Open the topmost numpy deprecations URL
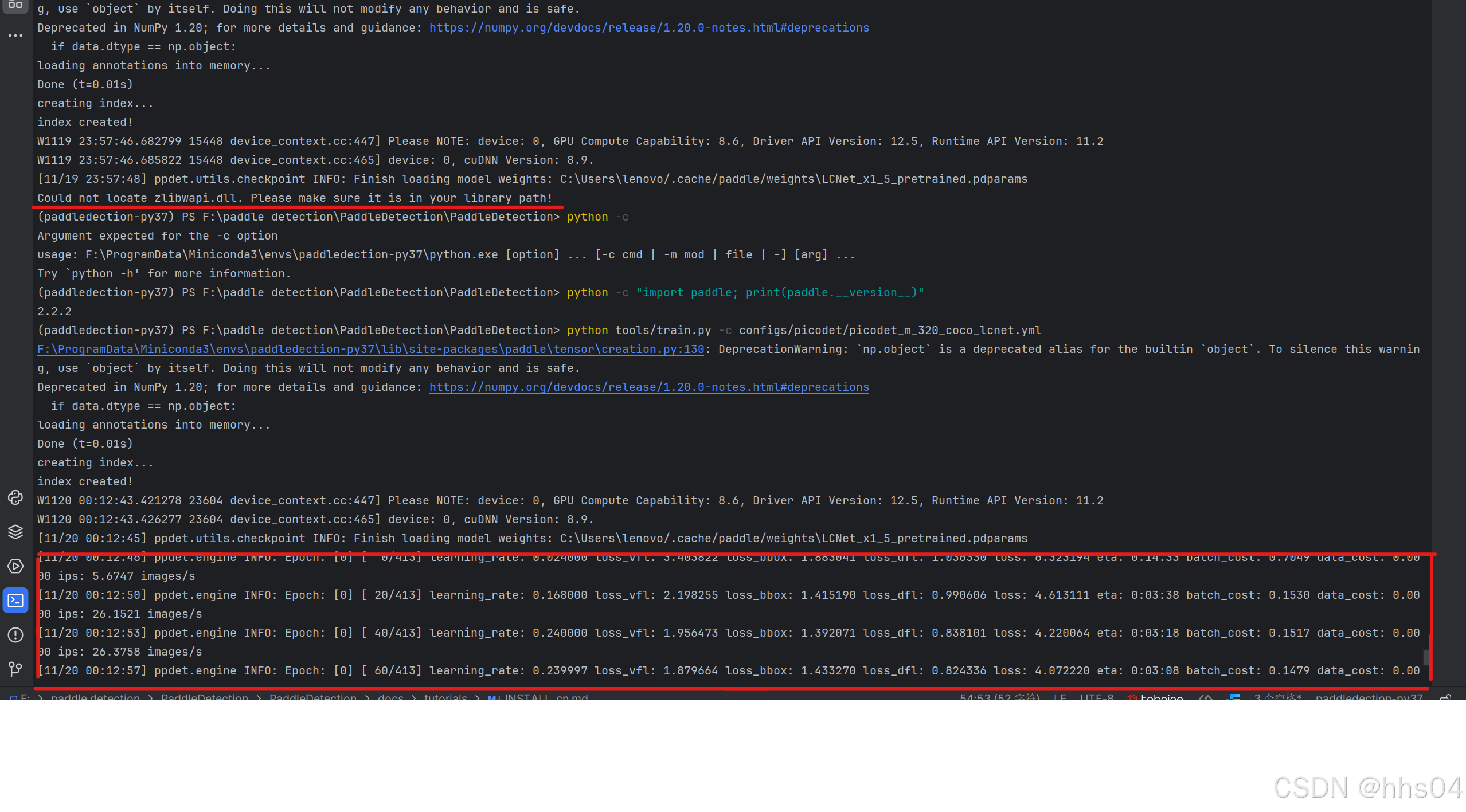This screenshot has height=812, width=1466. pos(648,28)
